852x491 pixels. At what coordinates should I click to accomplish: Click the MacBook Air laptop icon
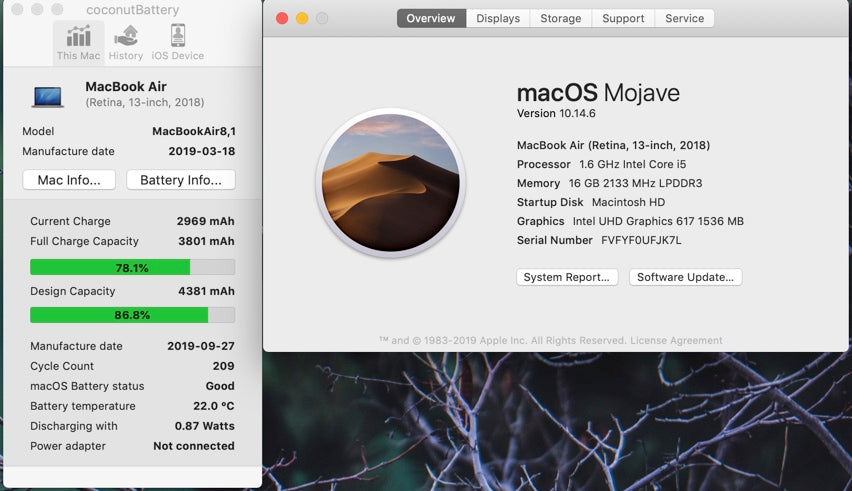click(x=47, y=96)
